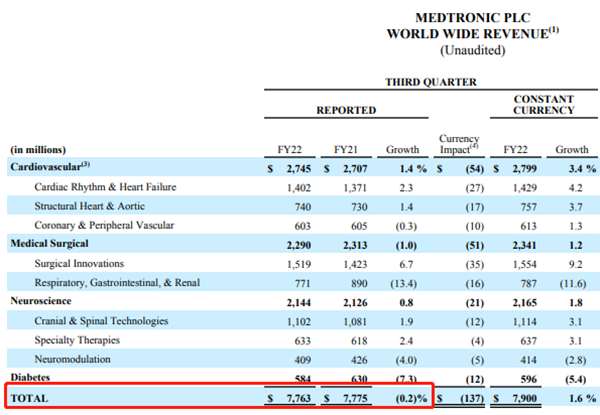The width and height of the screenshot is (600, 415).
Task: Select the Diabetes row label
Action: (x=30, y=378)
